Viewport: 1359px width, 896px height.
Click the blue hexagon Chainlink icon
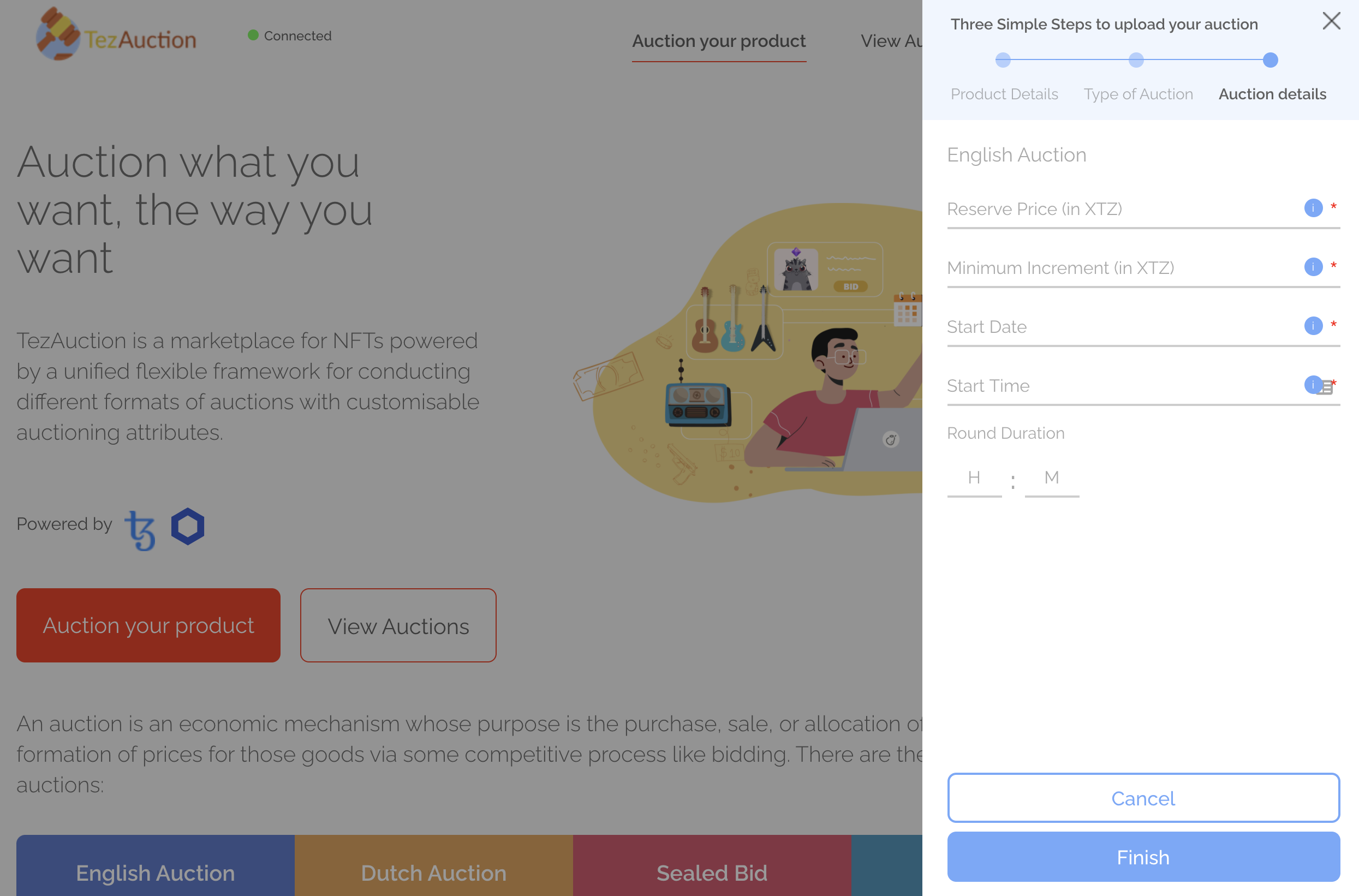pos(187,526)
